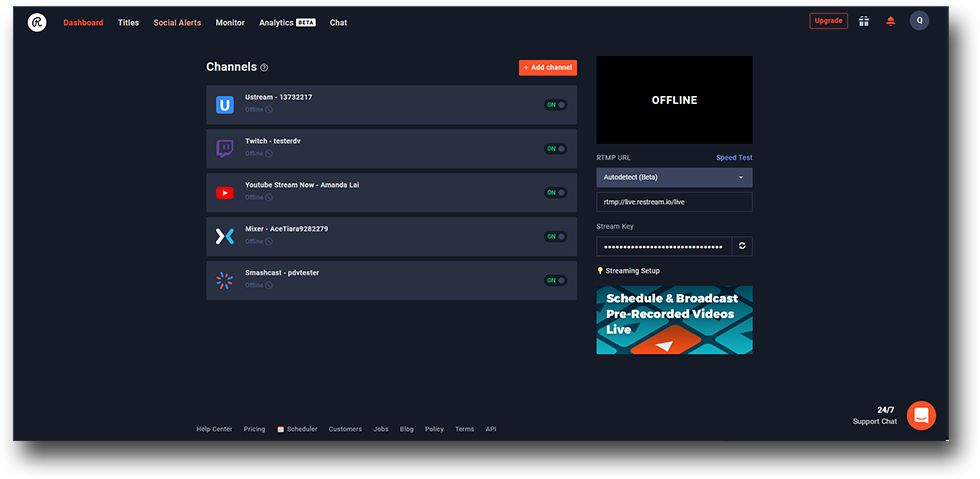The height and width of the screenshot is (479, 980).
Task: Open the Scheduler footer link
Action: (x=298, y=429)
